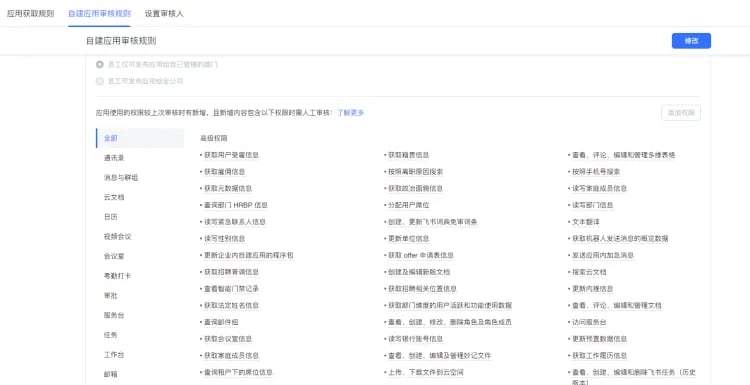The image size is (750, 385).
Task: Click permission 创建、更新飞书词典免审词条
Action: point(432,222)
